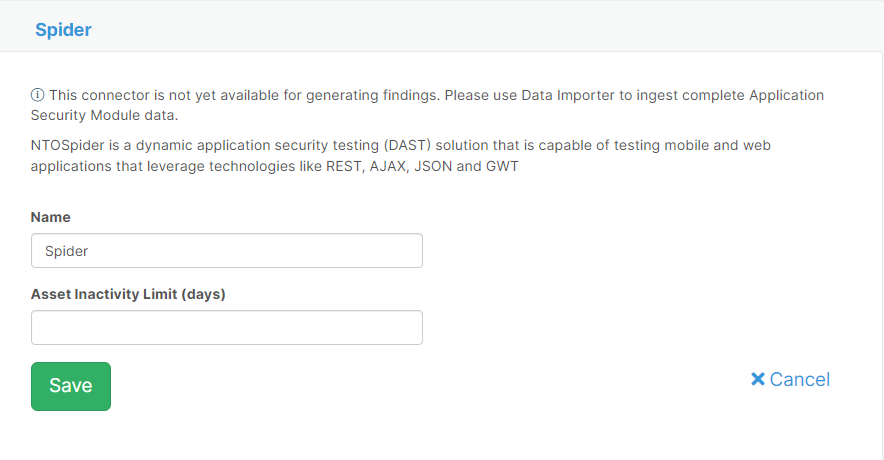The image size is (884, 460).
Task: Click the info circle icon before the notice
Action: tap(38, 96)
